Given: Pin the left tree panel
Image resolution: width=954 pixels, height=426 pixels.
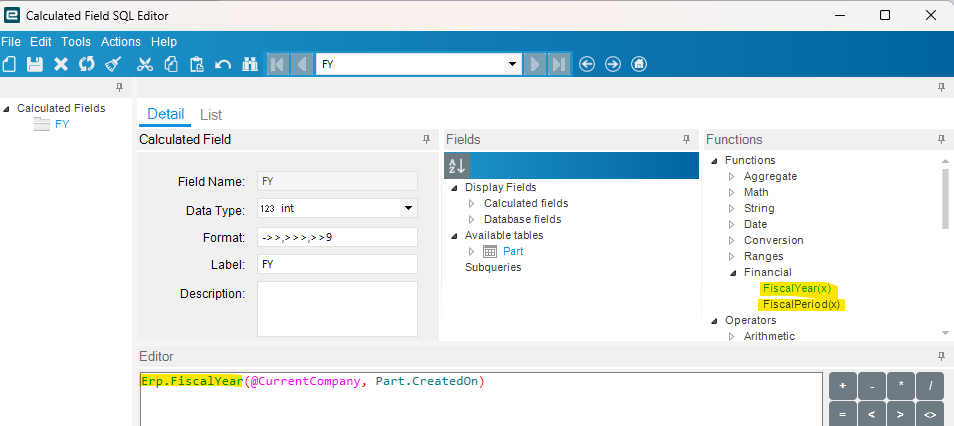Looking at the screenshot, I should pyautogui.click(x=120, y=88).
